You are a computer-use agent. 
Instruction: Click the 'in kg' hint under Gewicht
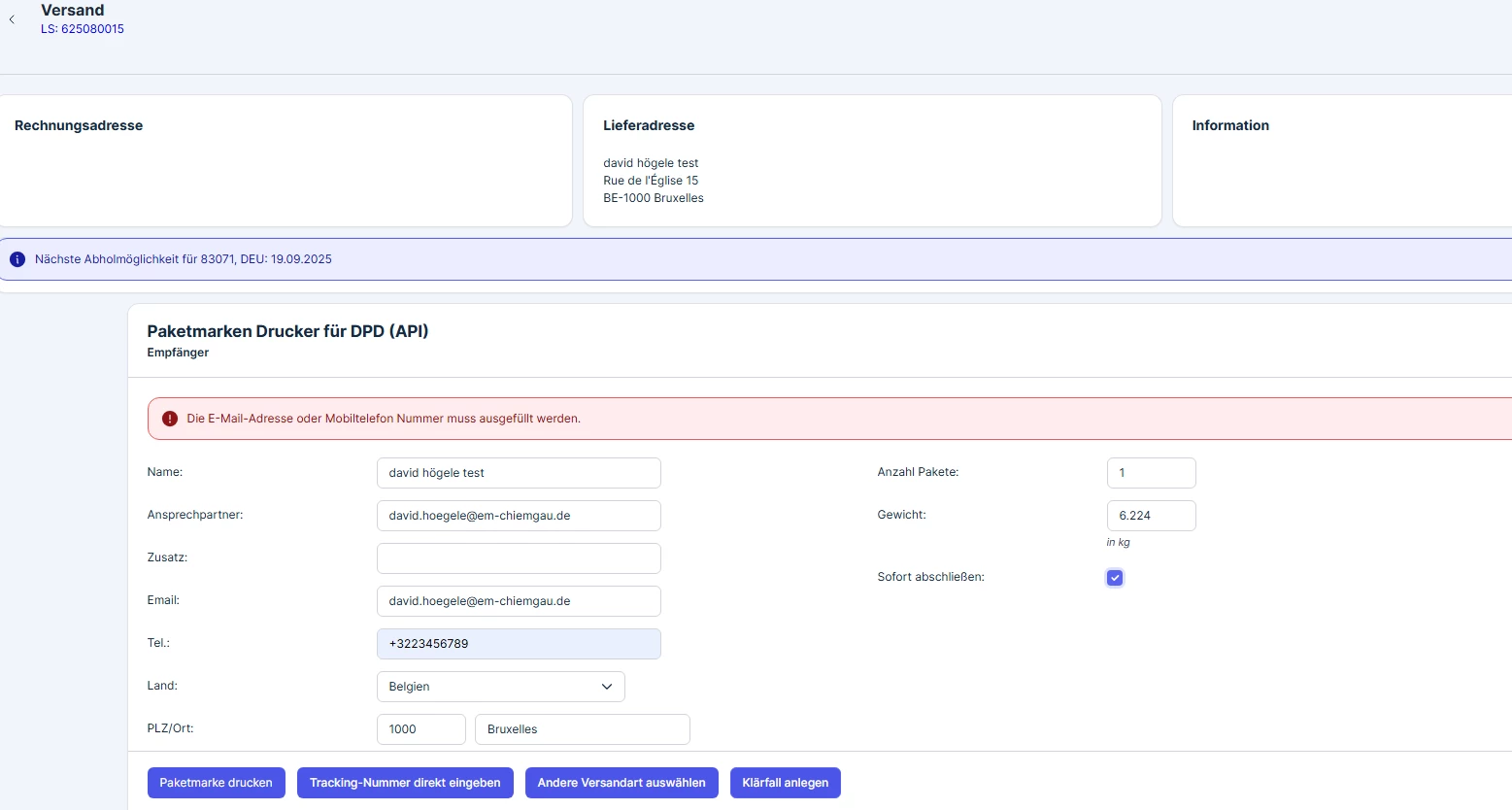click(x=1119, y=542)
